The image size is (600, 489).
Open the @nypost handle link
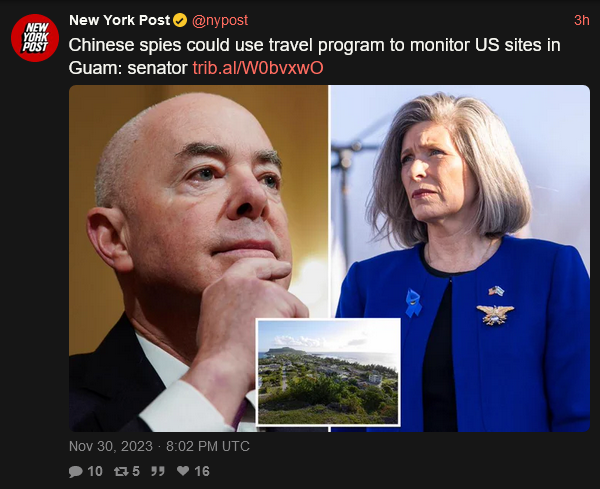point(220,20)
